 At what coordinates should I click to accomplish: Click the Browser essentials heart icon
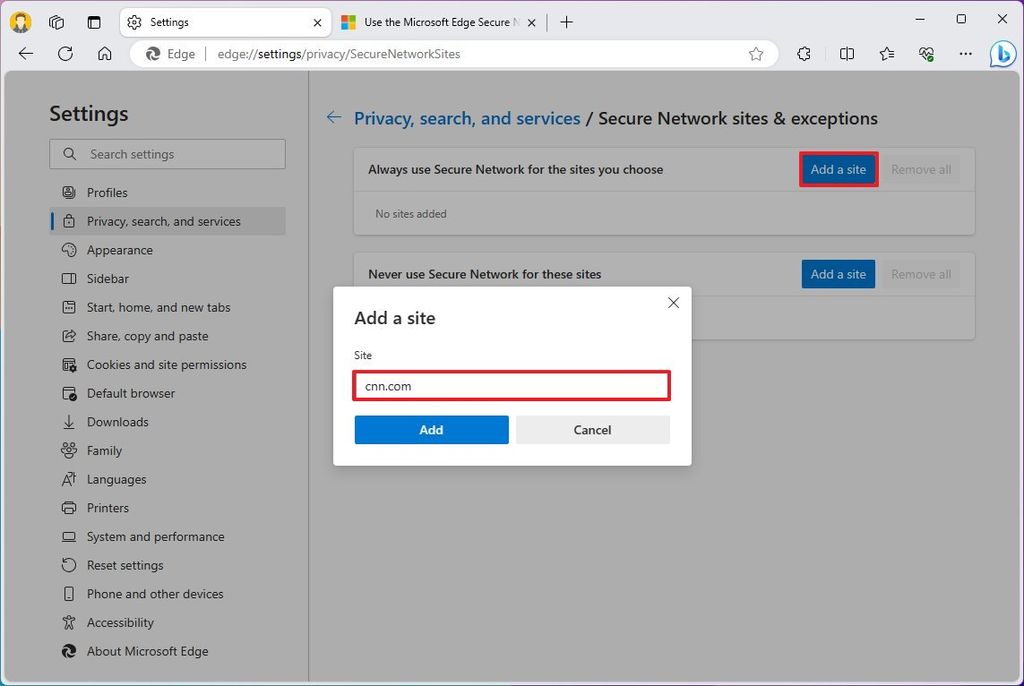click(x=925, y=54)
